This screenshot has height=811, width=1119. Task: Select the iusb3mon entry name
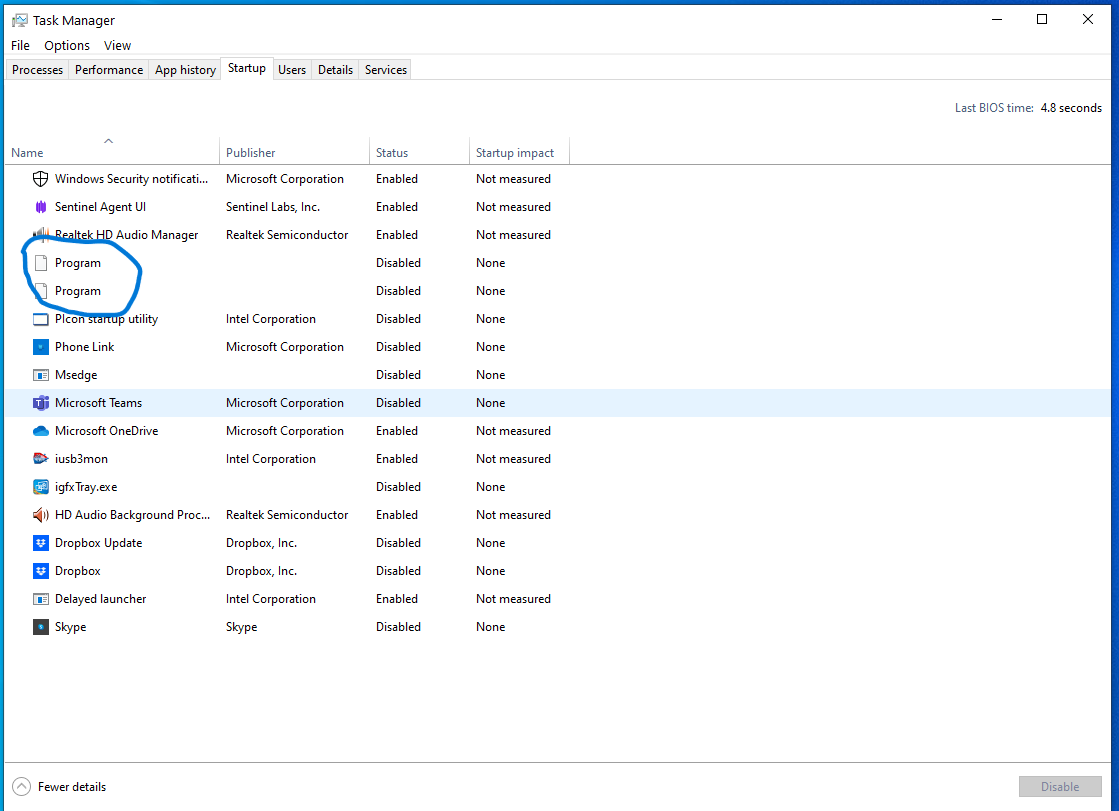[x=81, y=459]
